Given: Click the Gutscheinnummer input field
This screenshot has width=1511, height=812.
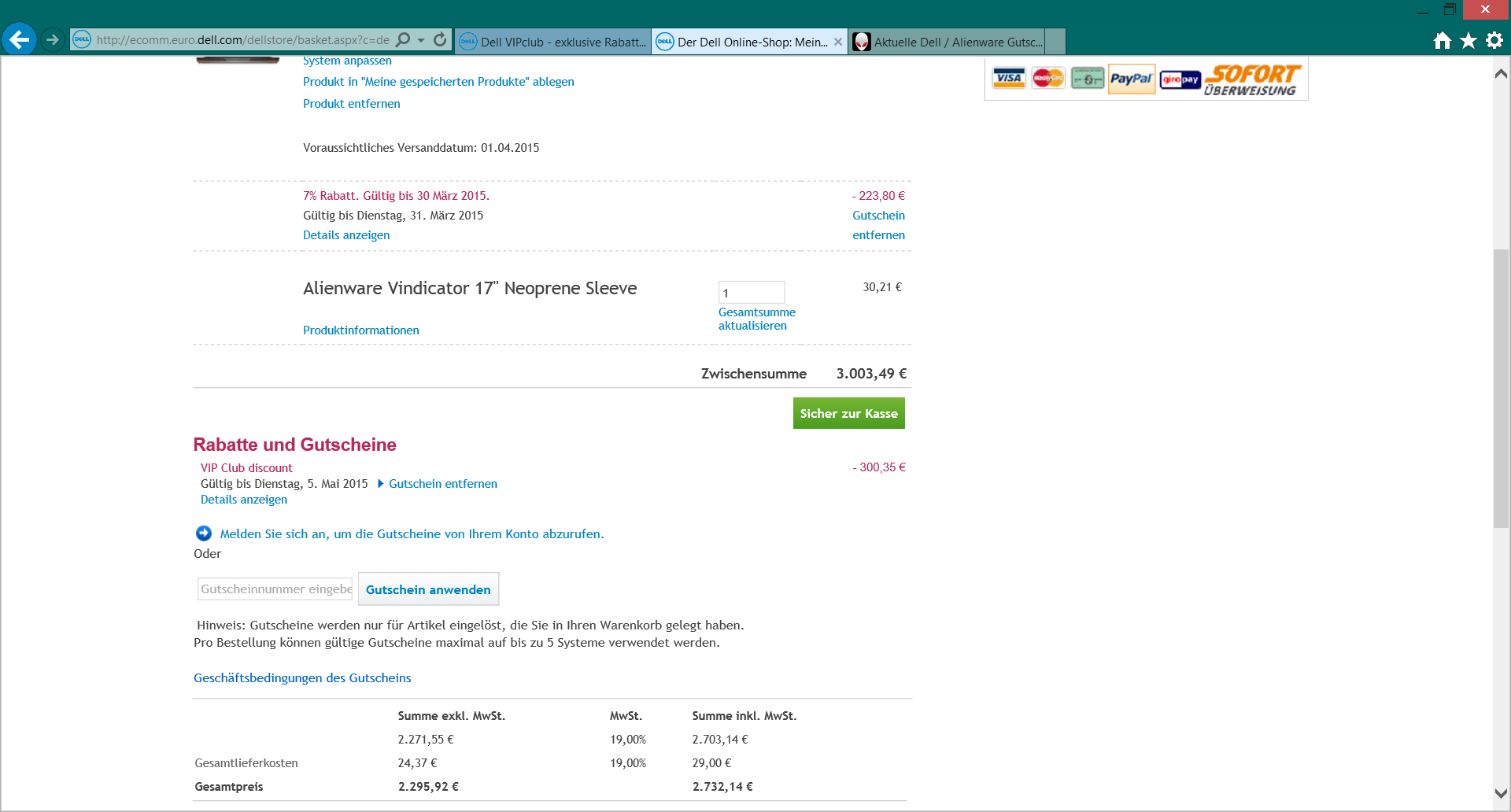Looking at the screenshot, I should [x=275, y=589].
